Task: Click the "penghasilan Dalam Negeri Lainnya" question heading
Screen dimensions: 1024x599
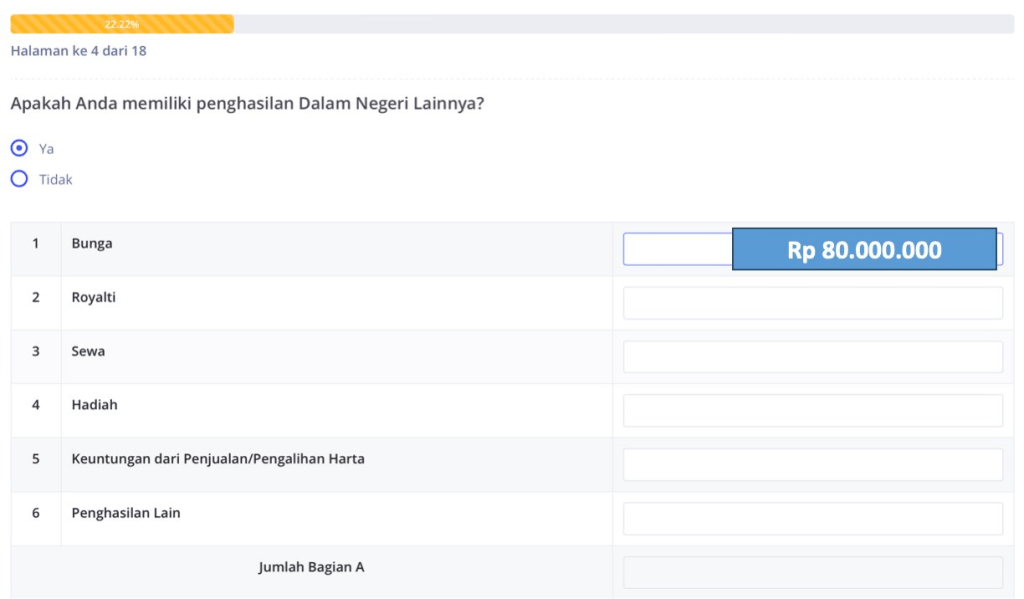Action: pos(247,103)
